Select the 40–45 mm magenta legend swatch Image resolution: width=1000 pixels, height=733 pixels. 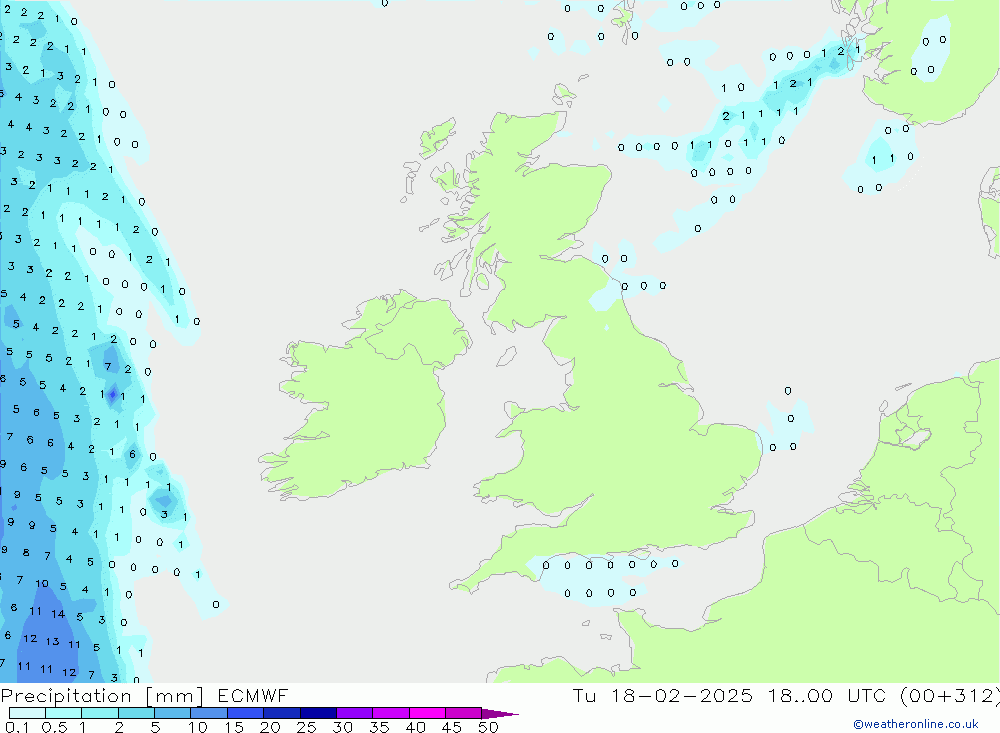click(427, 713)
